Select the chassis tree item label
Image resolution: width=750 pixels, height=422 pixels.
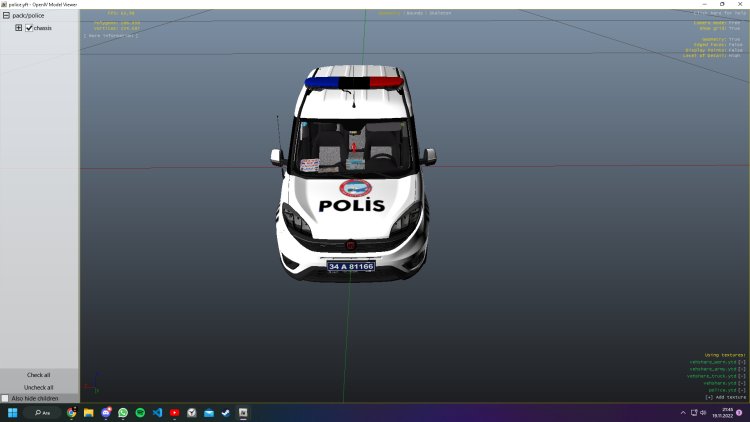pyautogui.click(x=43, y=28)
